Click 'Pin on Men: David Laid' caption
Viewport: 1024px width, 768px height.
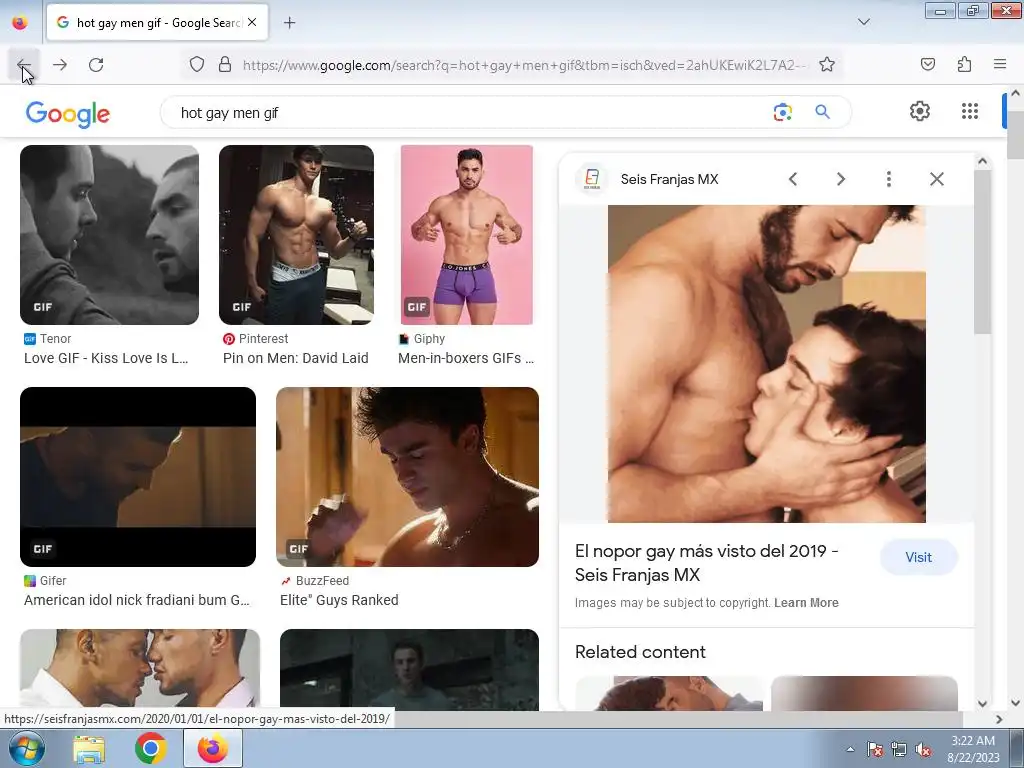295,358
